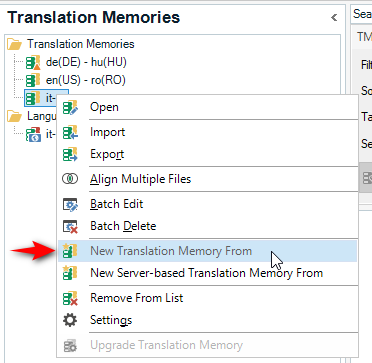Choose Export from the context menu
Screen dimensions: 372x363
click(207, 154)
